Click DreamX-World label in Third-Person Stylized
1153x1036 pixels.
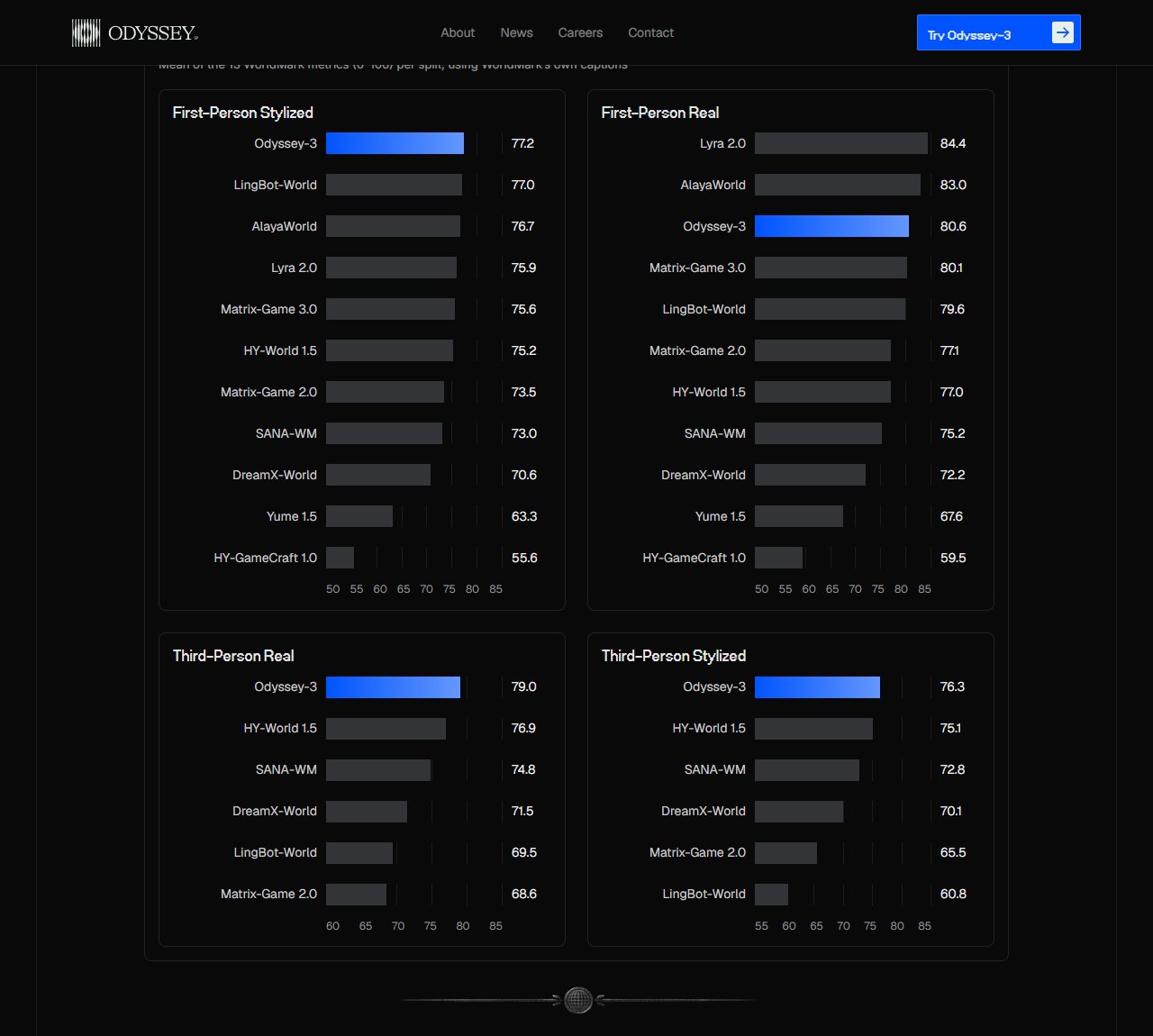pos(704,811)
